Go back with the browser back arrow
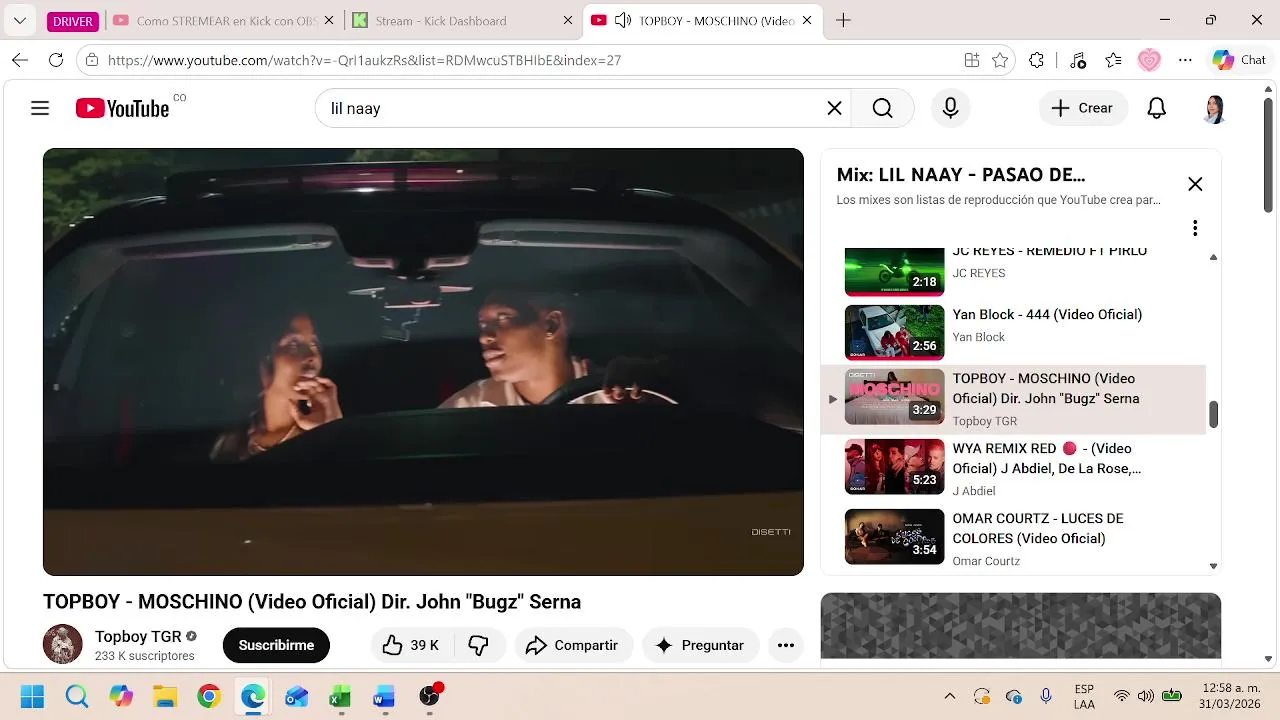Image resolution: width=1280 pixels, height=720 pixels. click(x=20, y=60)
